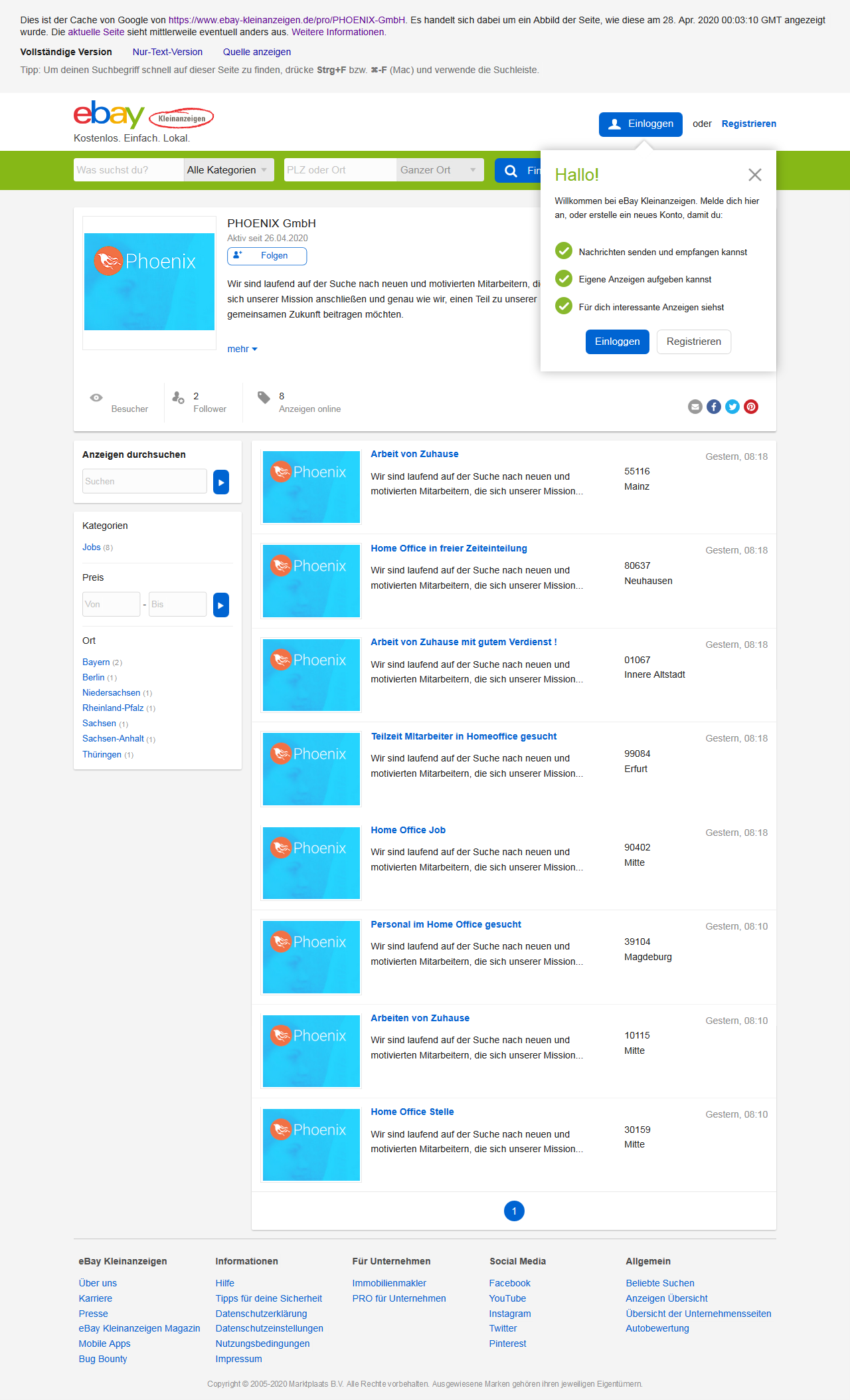Submit Anzeigen durchsuchen search arrow button
Viewport: 850px width, 1400px height.
221,482
